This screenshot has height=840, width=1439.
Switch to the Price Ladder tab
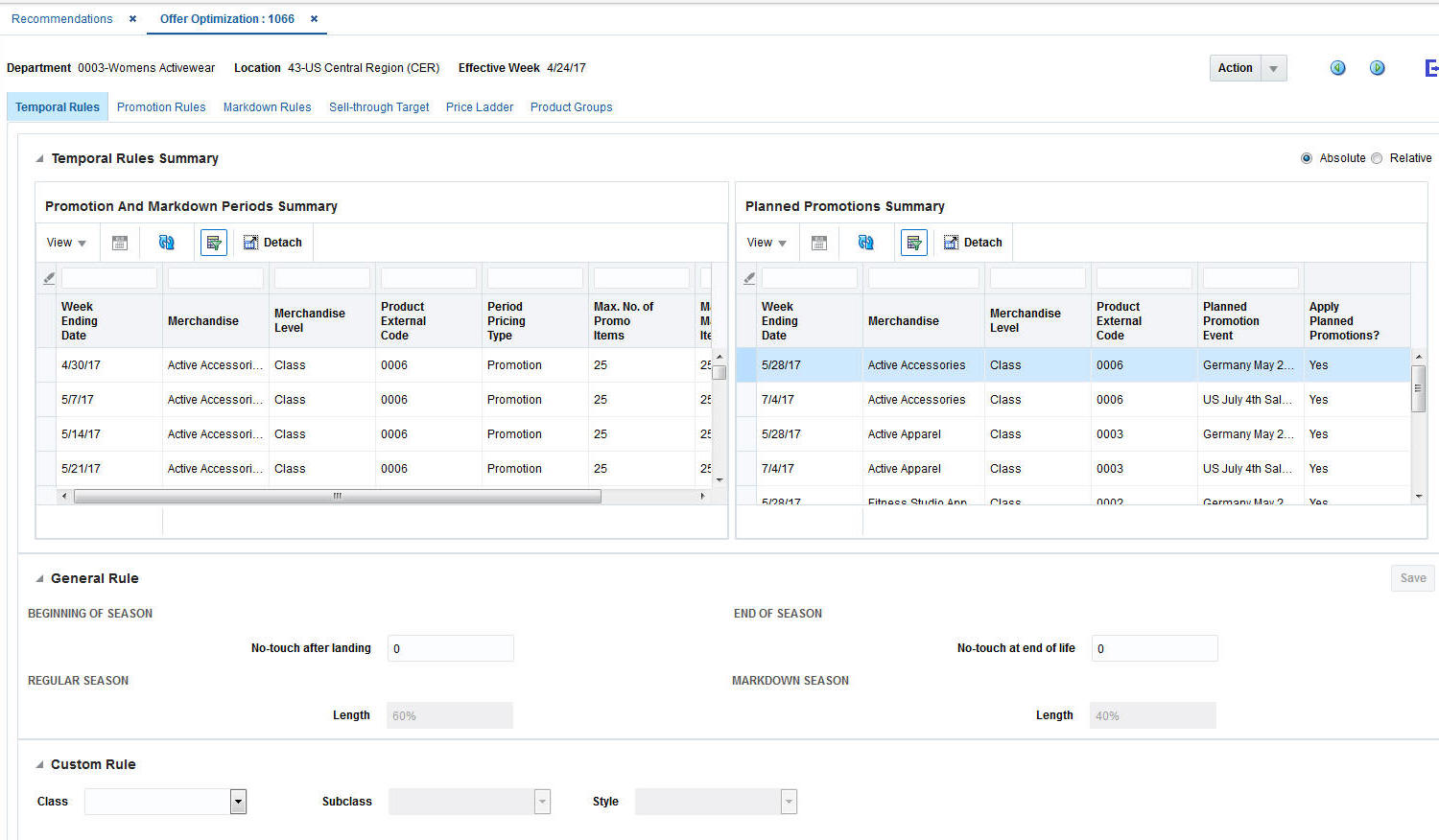click(x=480, y=107)
